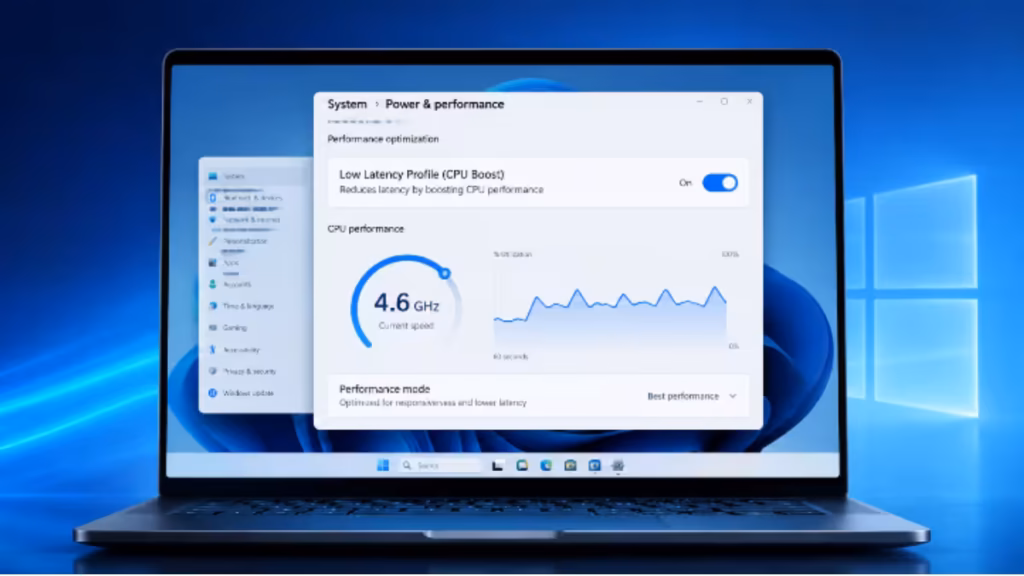
Task: Minimize the Power & performance window
Action: [699, 102]
